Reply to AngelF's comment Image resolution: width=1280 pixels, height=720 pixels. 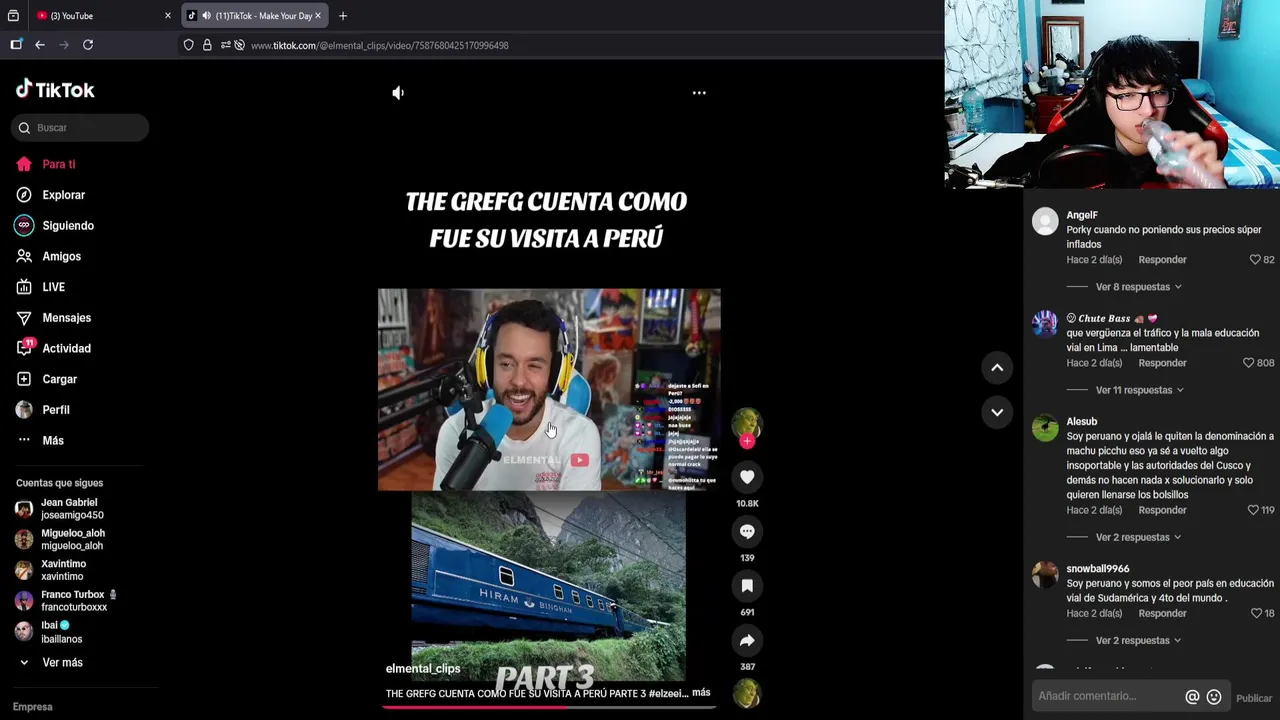click(1162, 260)
